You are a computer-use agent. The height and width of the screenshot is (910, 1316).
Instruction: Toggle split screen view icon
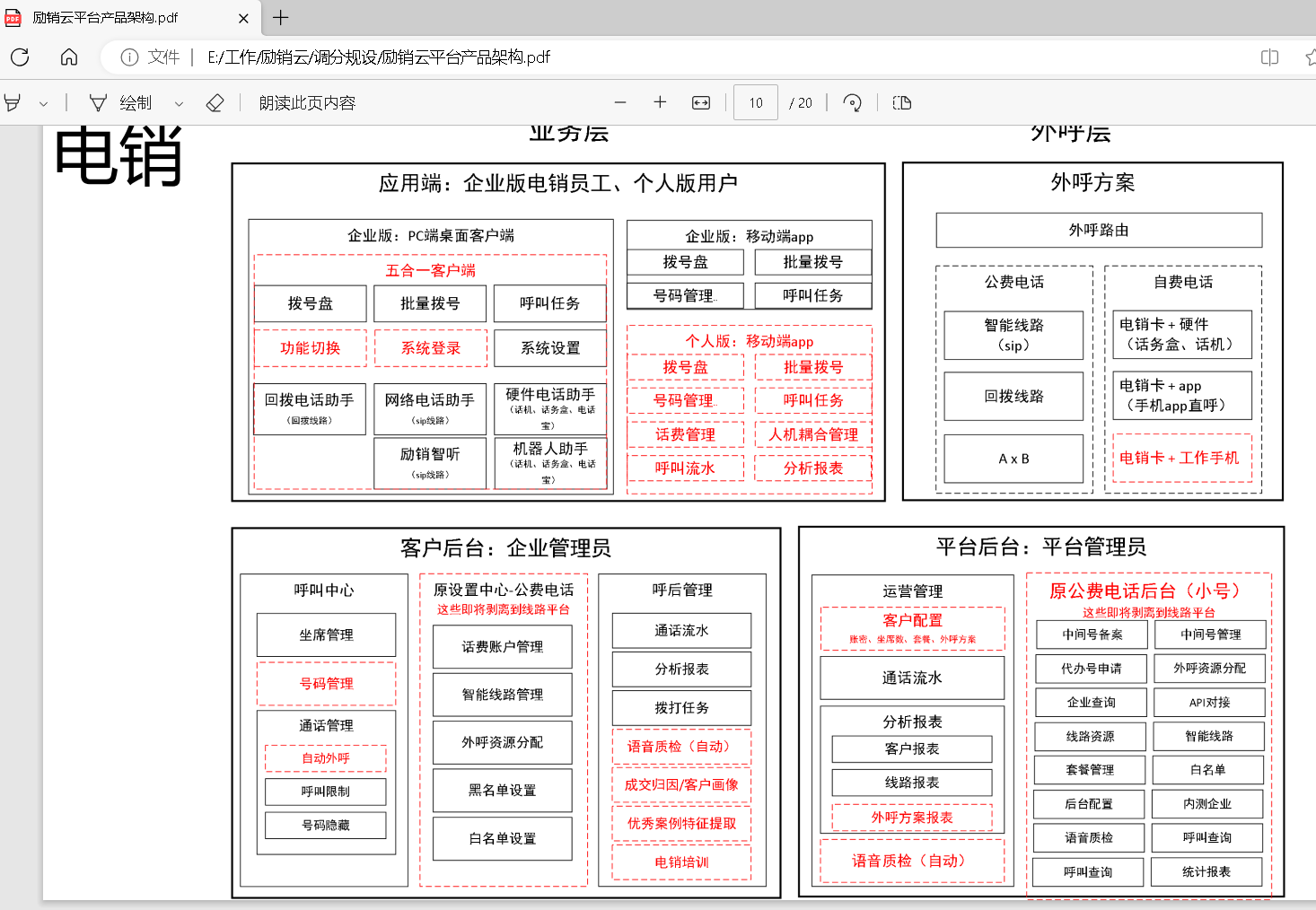coord(1269,57)
